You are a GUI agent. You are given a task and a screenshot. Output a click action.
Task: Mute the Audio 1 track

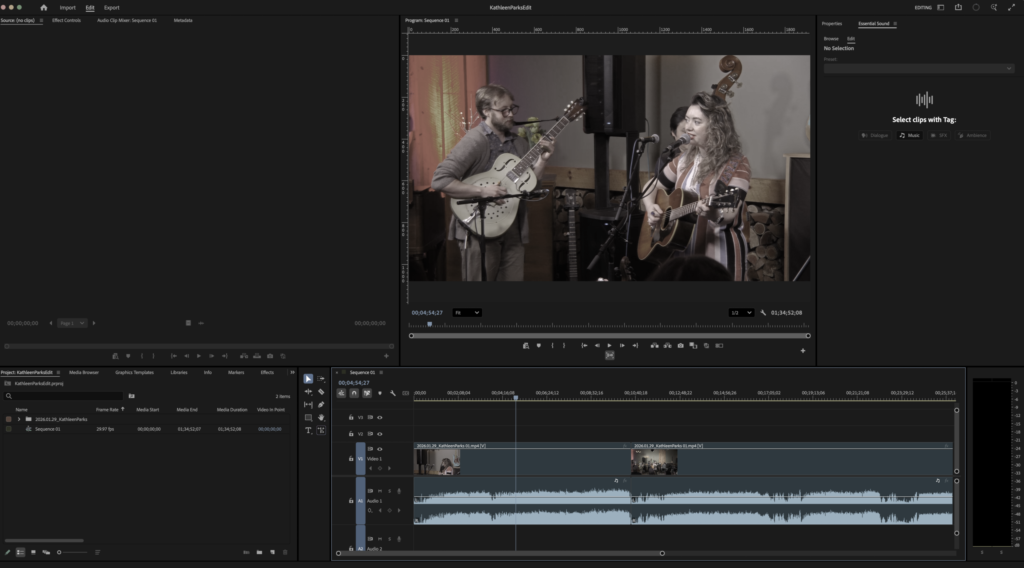(380, 491)
